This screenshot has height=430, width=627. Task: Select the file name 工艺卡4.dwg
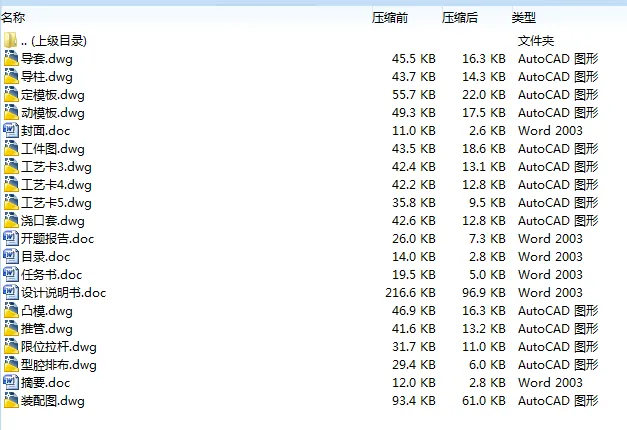[x=56, y=185]
